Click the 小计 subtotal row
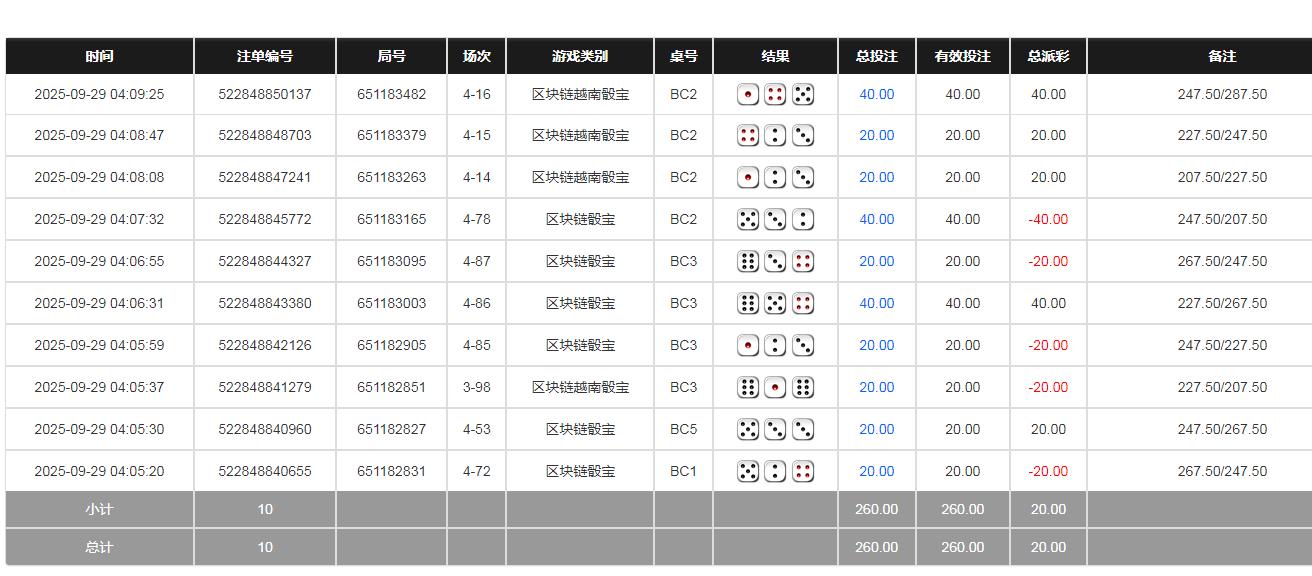 pyautogui.click(x=99, y=509)
